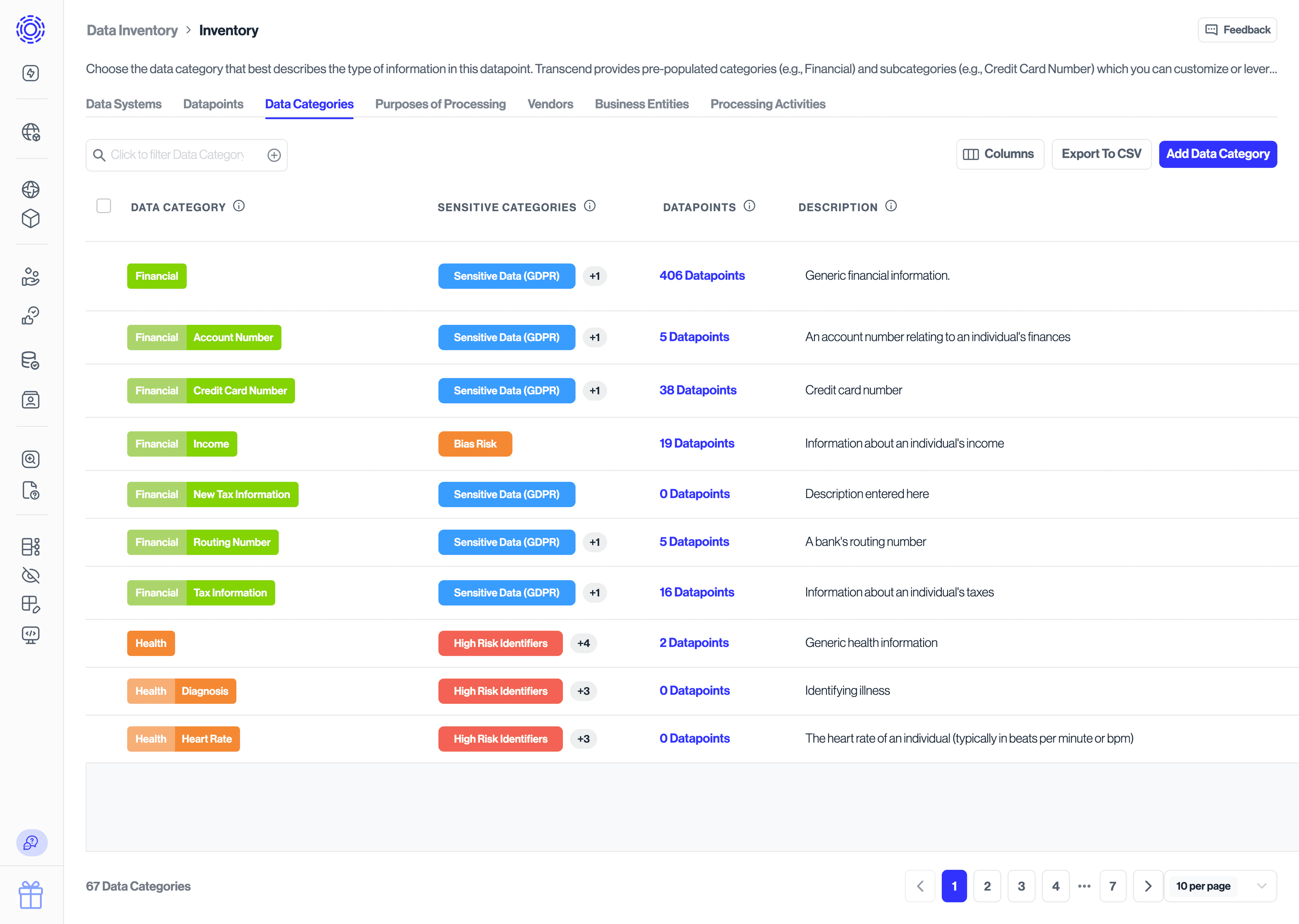
Task: Open the cube-shaped sidebar icon
Action: click(31, 219)
